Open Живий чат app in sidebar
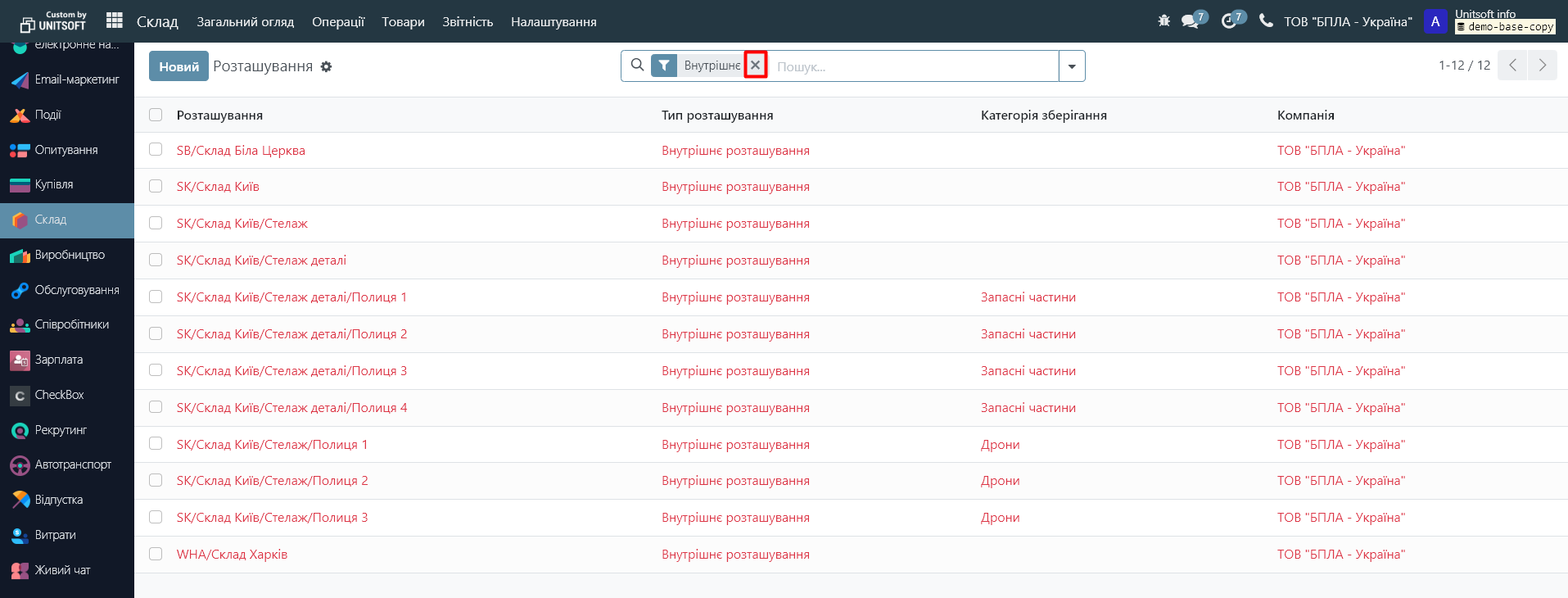Image resolution: width=1568 pixels, height=598 pixels. tap(67, 570)
